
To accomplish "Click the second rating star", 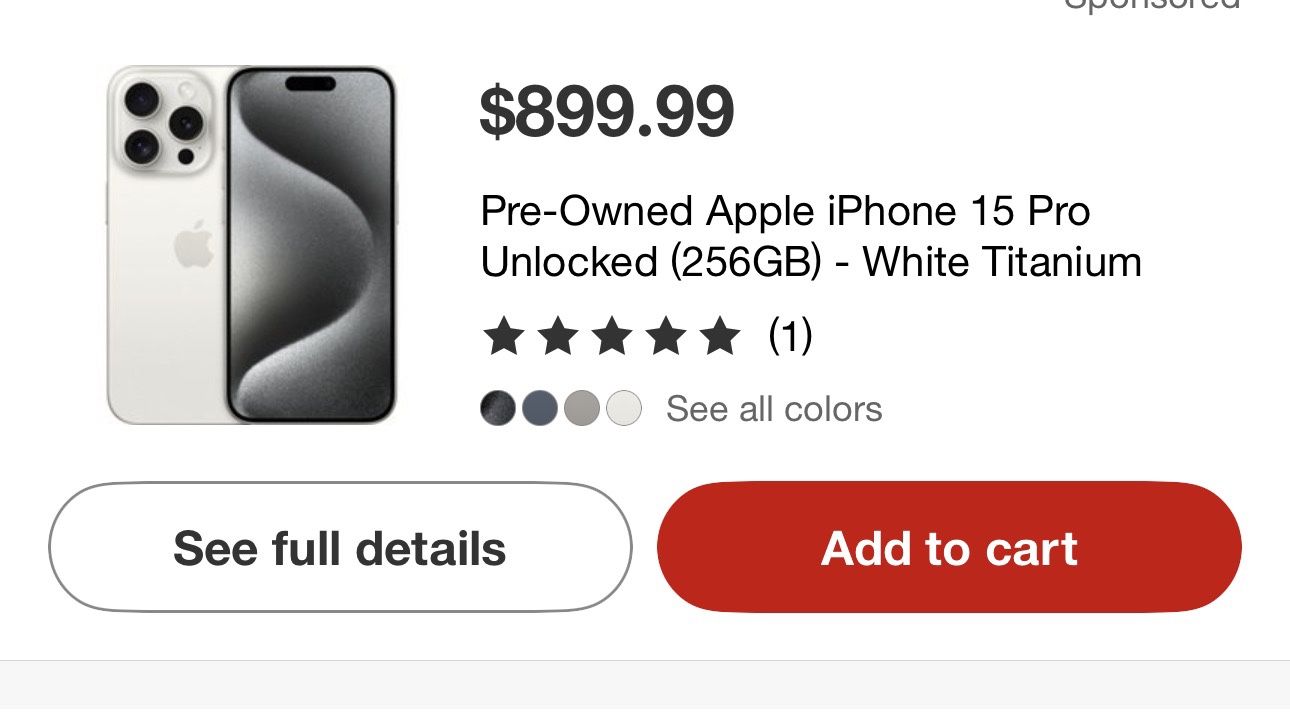I will [556, 337].
